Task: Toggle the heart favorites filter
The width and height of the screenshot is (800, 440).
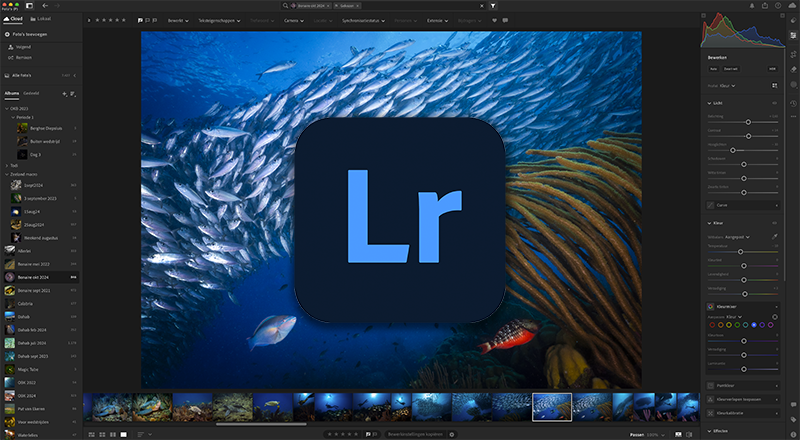Action: (494, 20)
